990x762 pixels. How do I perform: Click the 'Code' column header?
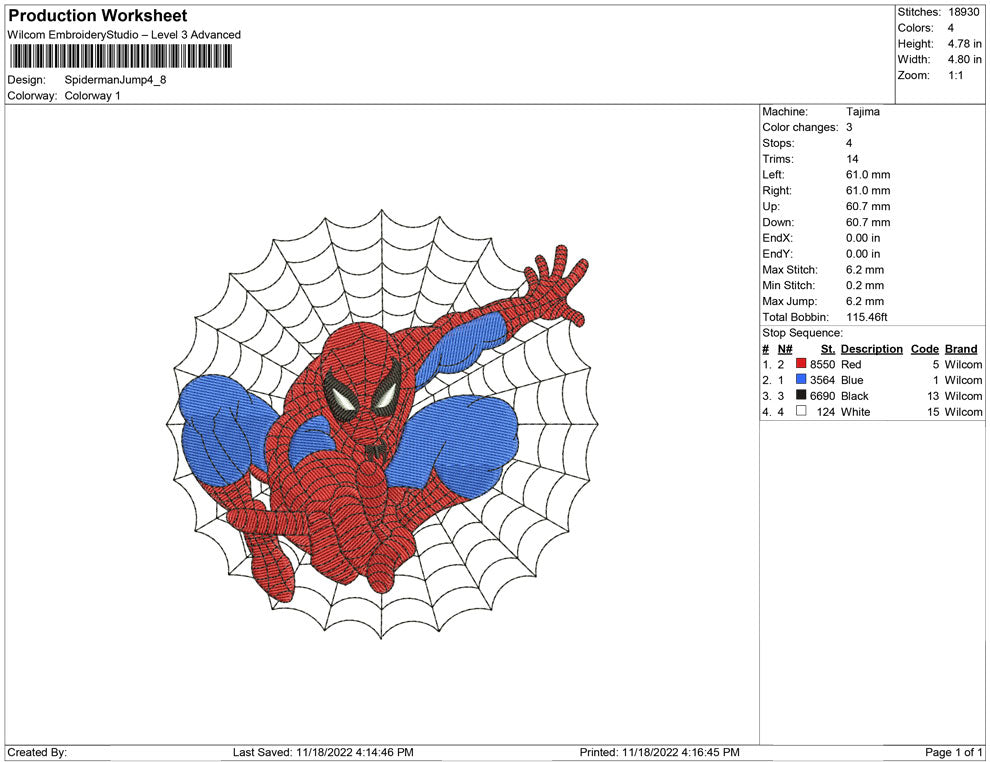click(x=924, y=348)
